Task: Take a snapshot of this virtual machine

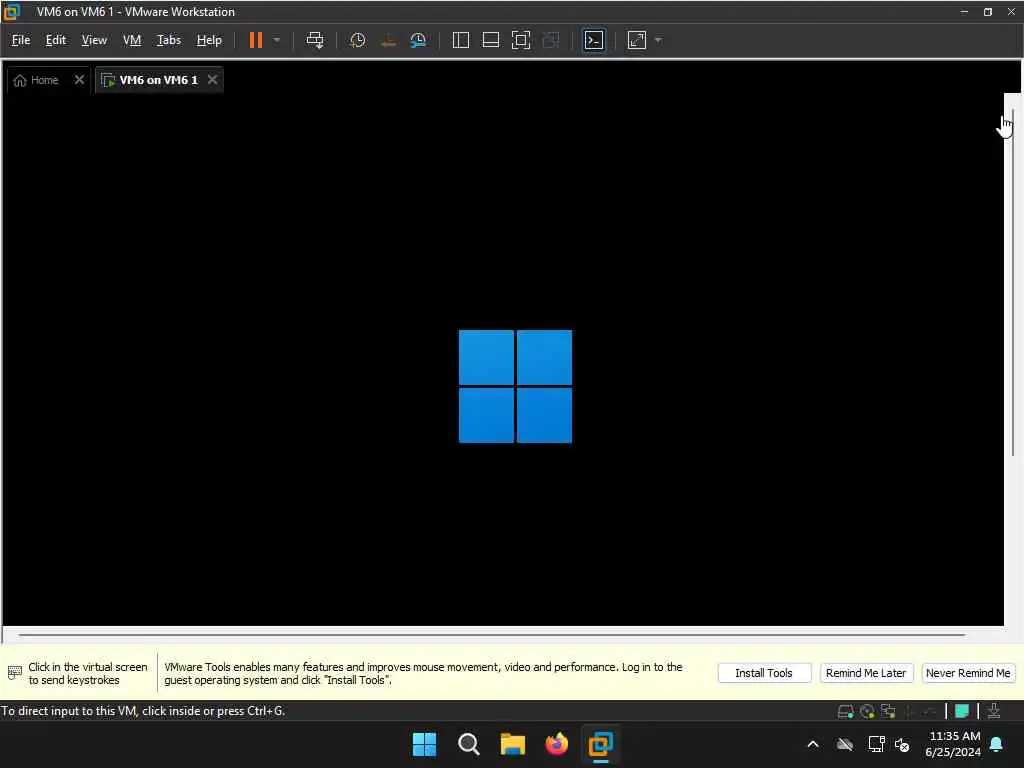Action: click(x=357, y=40)
